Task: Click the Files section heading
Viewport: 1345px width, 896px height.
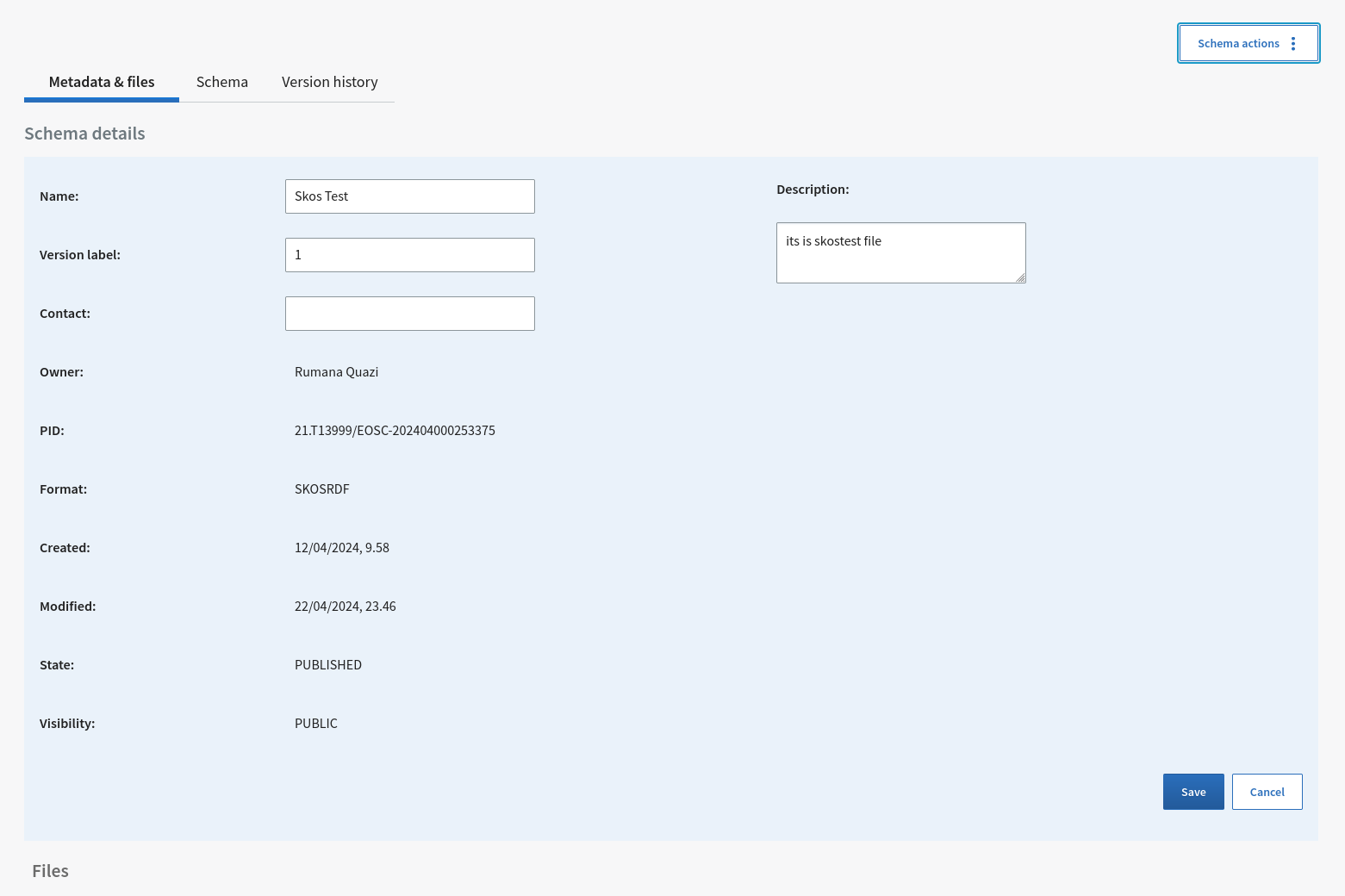Action: (50, 871)
